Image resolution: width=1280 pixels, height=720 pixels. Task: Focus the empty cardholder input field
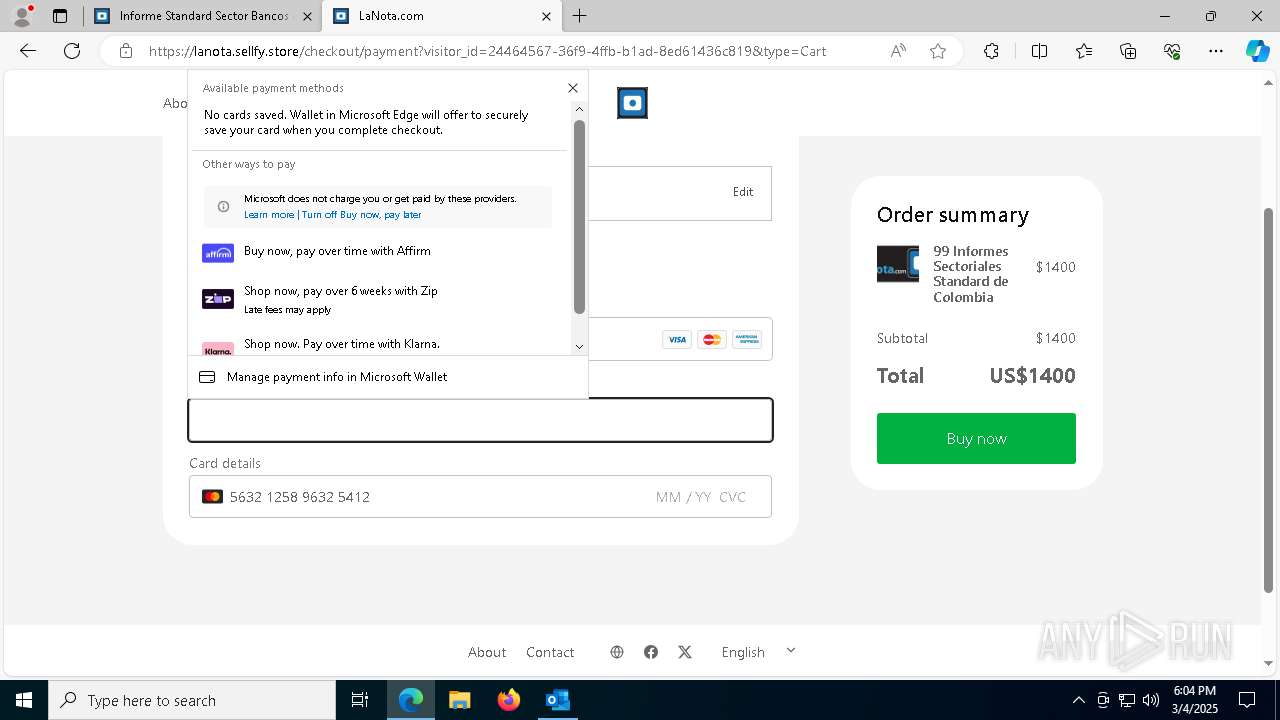(480, 420)
